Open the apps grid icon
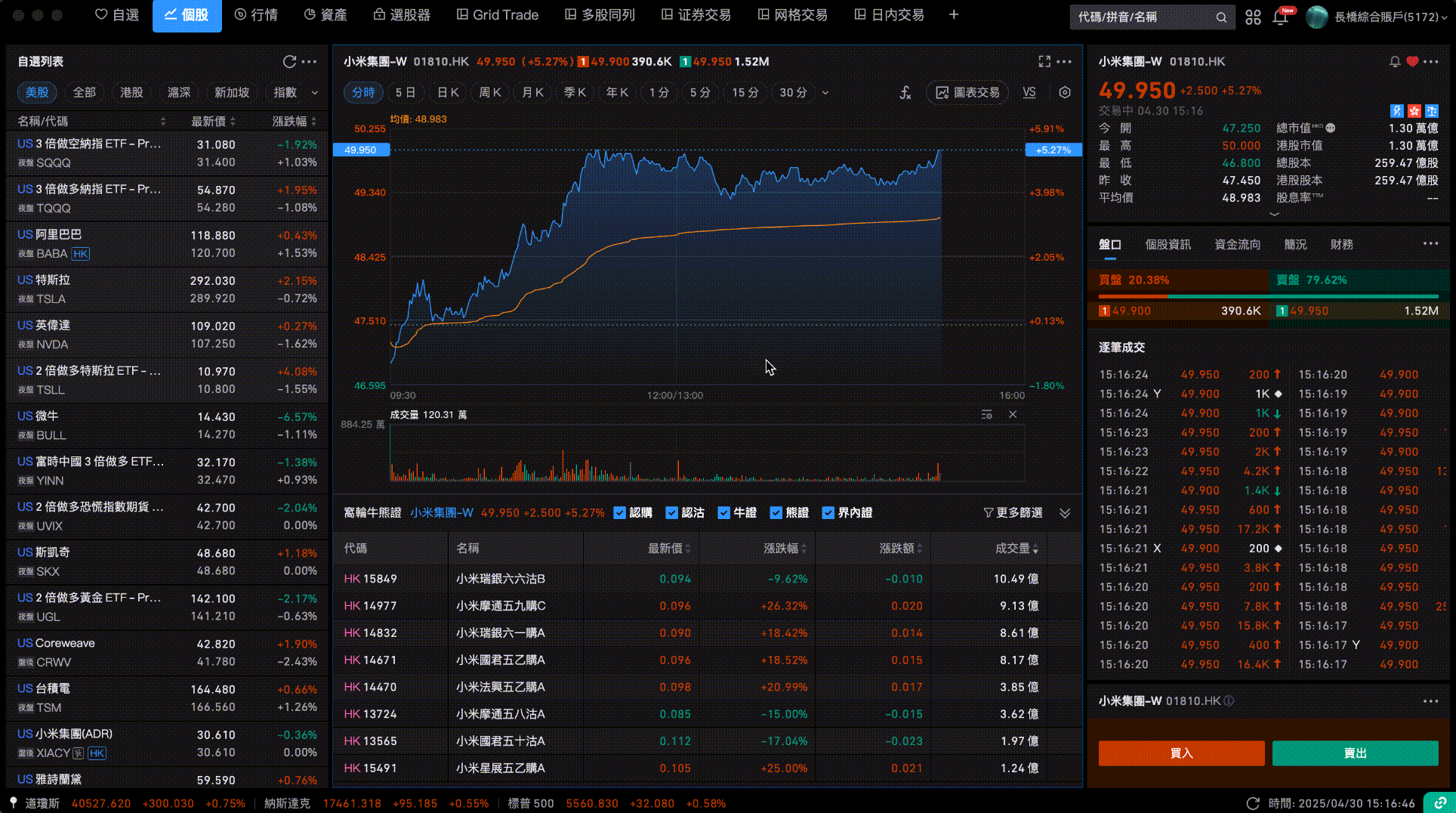 click(x=1253, y=17)
